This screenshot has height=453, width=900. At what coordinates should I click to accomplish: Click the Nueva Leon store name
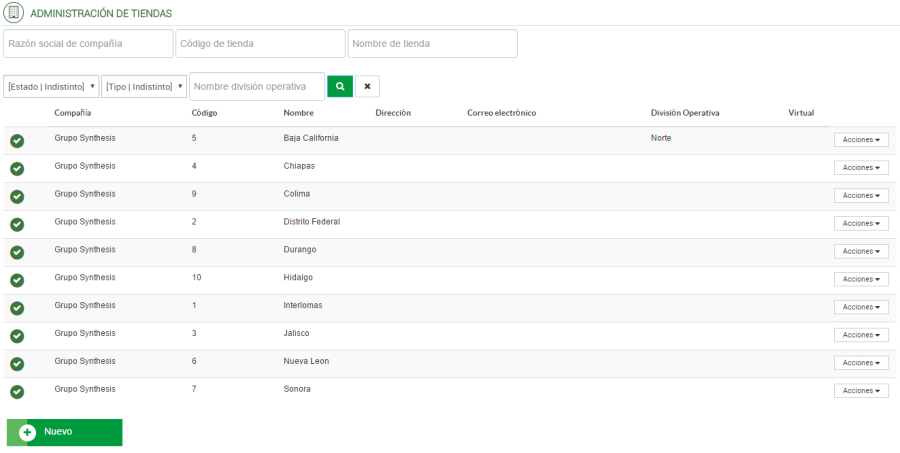coord(307,361)
